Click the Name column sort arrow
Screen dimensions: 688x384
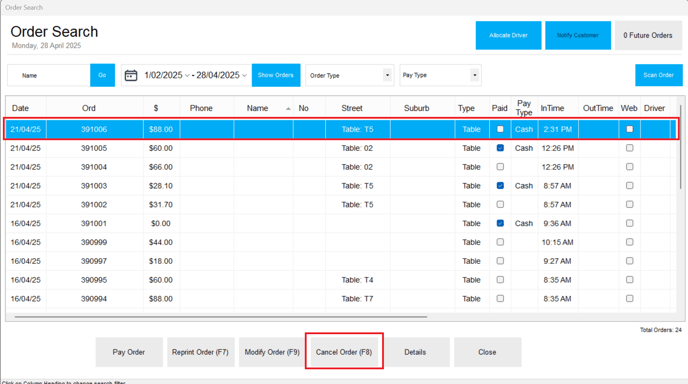[x=288, y=109]
